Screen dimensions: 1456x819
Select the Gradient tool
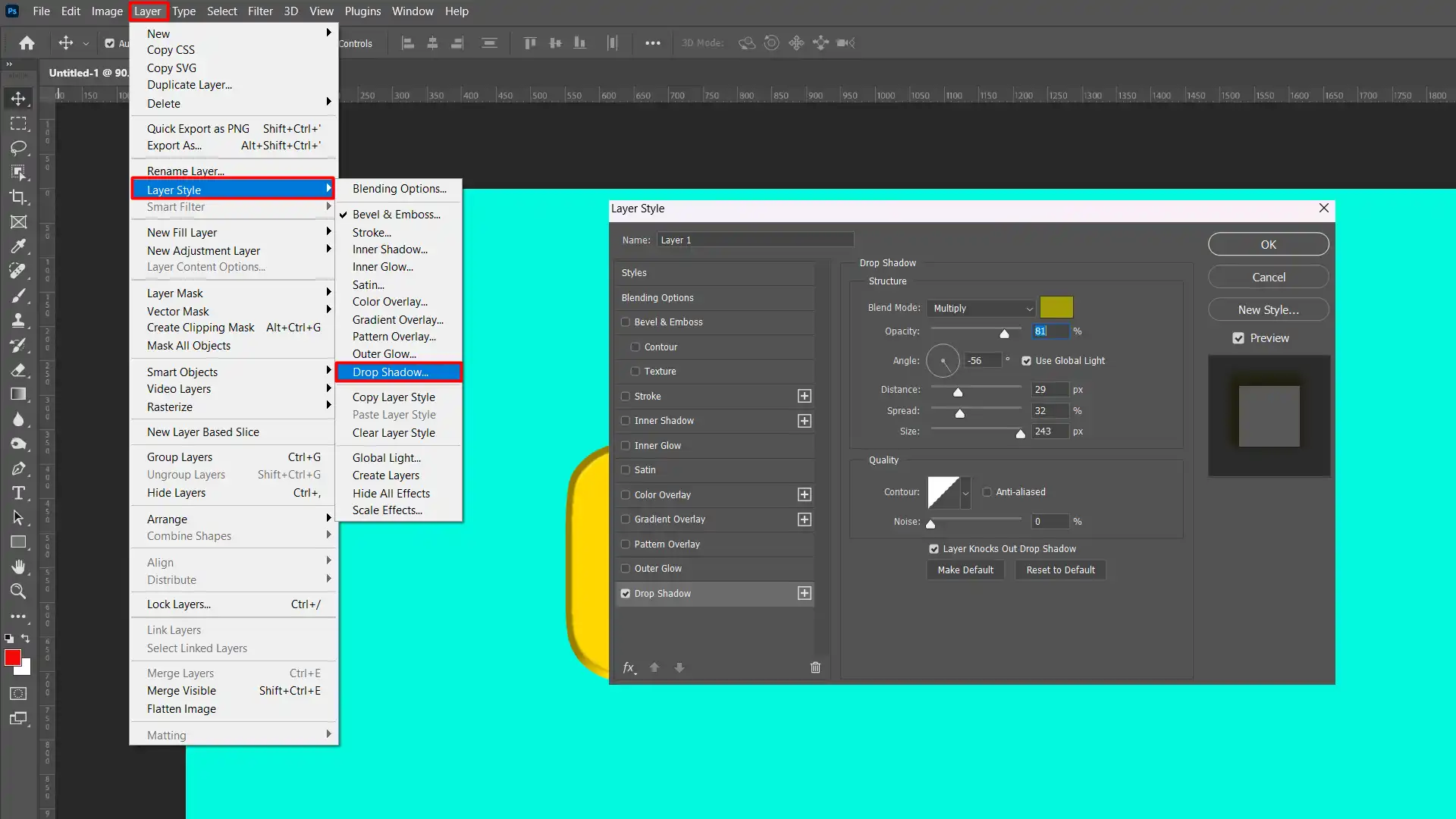pos(18,394)
